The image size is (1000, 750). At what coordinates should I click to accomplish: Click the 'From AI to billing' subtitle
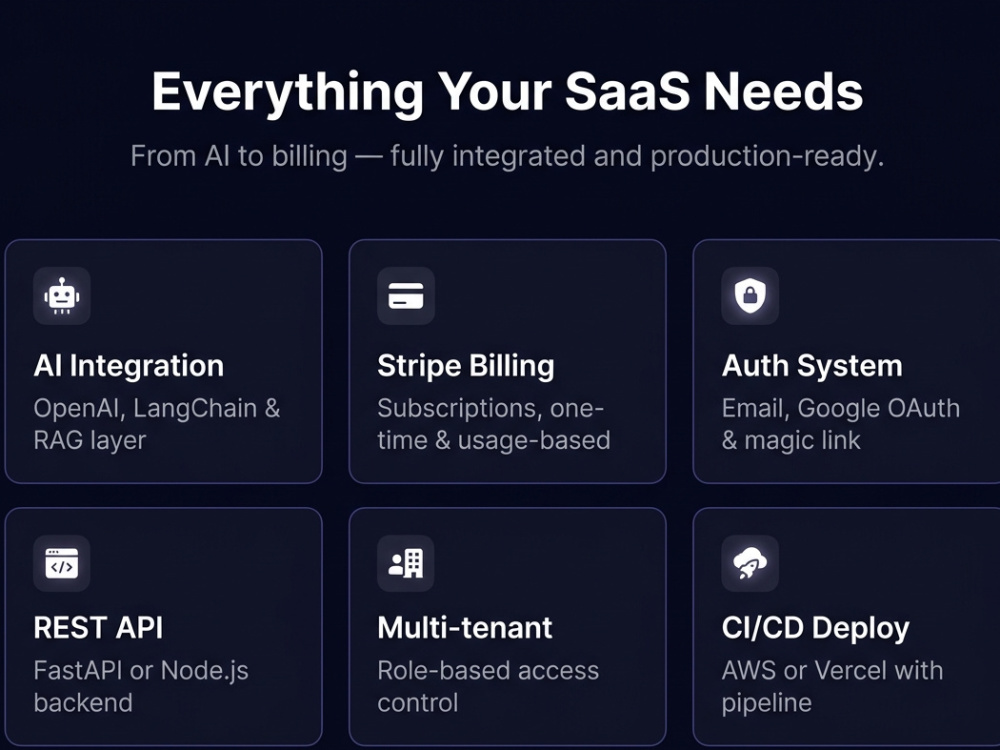coord(507,156)
